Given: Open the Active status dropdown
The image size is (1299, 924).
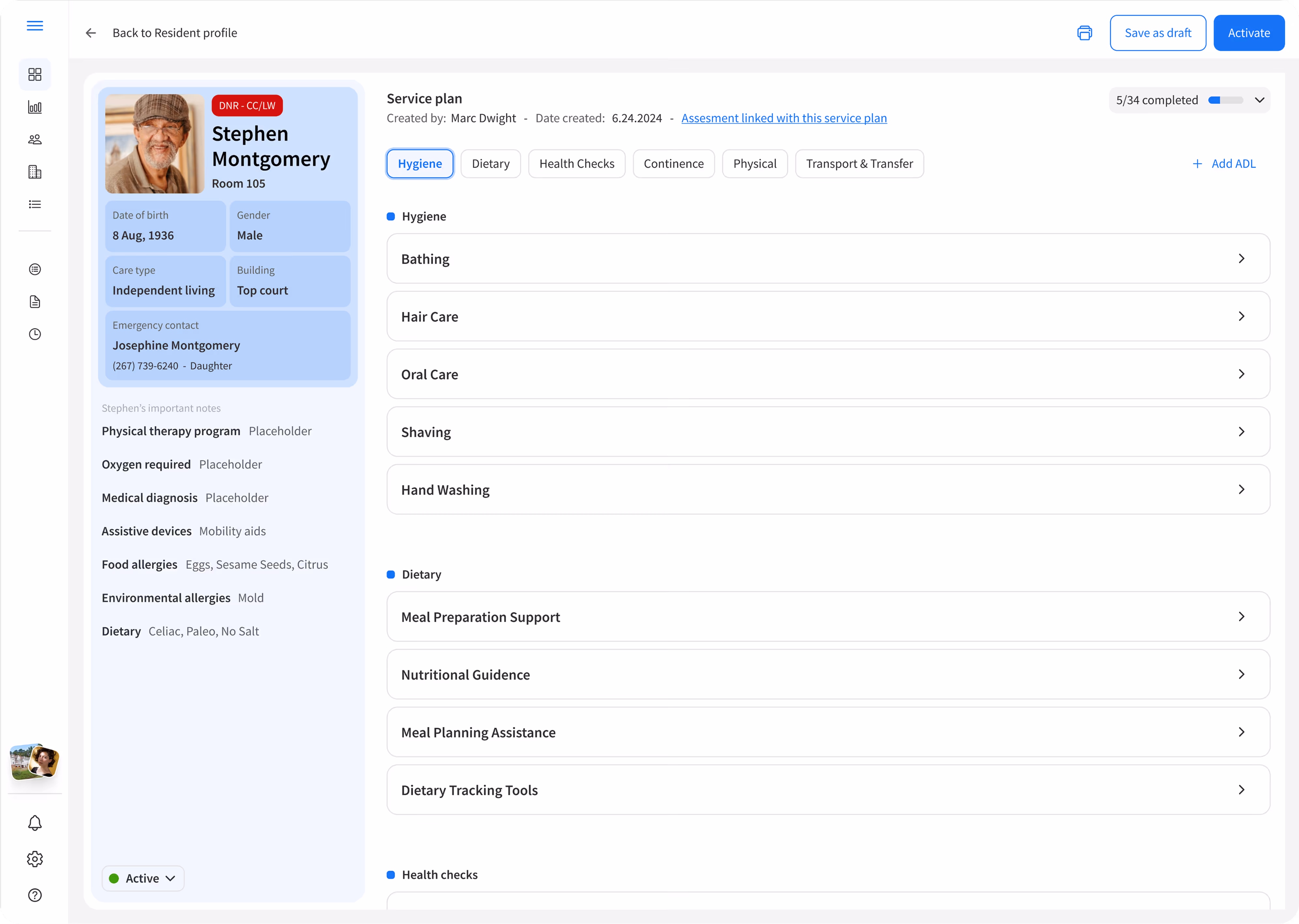Looking at the screenshot, I should click(143, 878).
